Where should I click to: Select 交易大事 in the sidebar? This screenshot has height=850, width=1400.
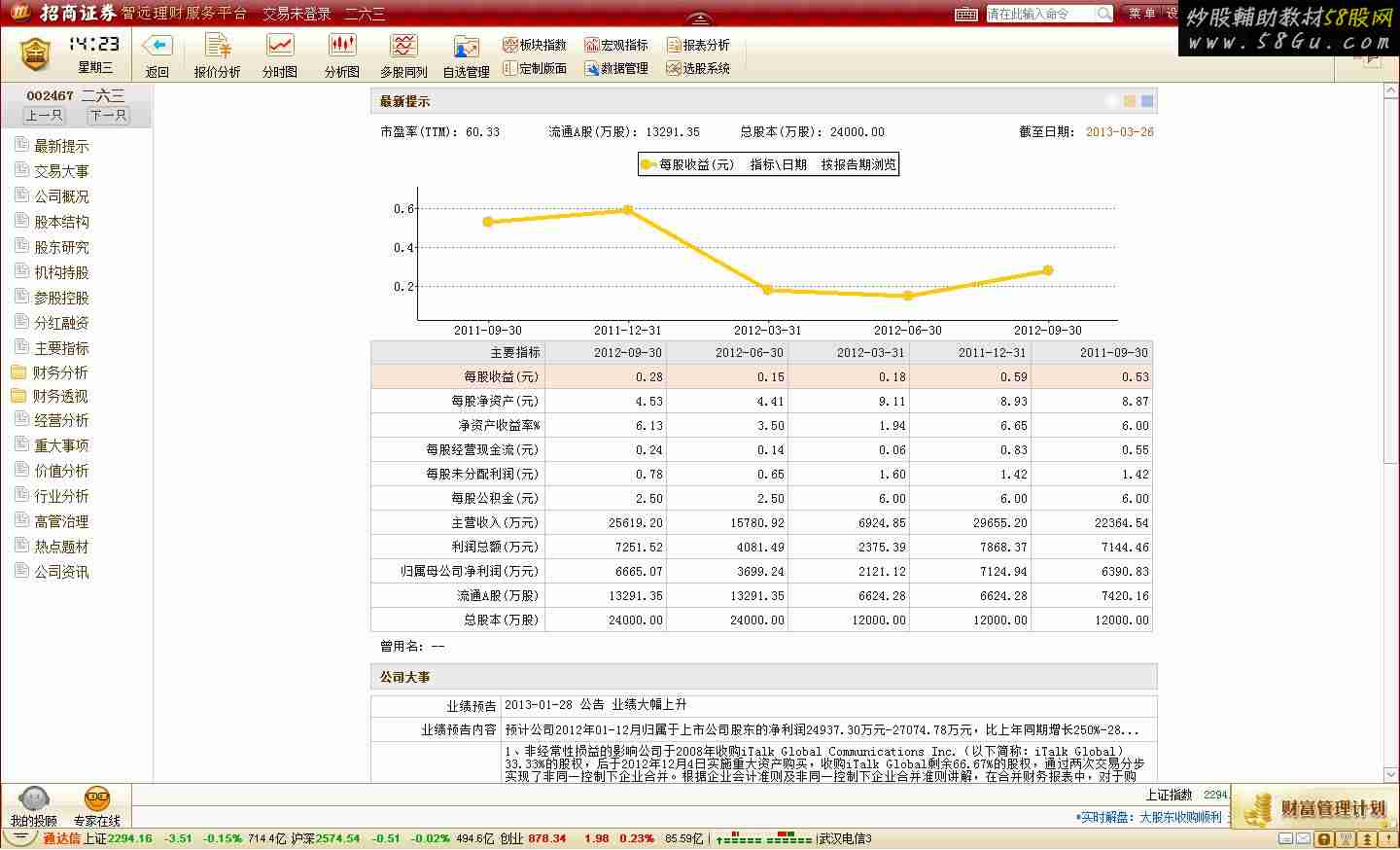(61, 171)
